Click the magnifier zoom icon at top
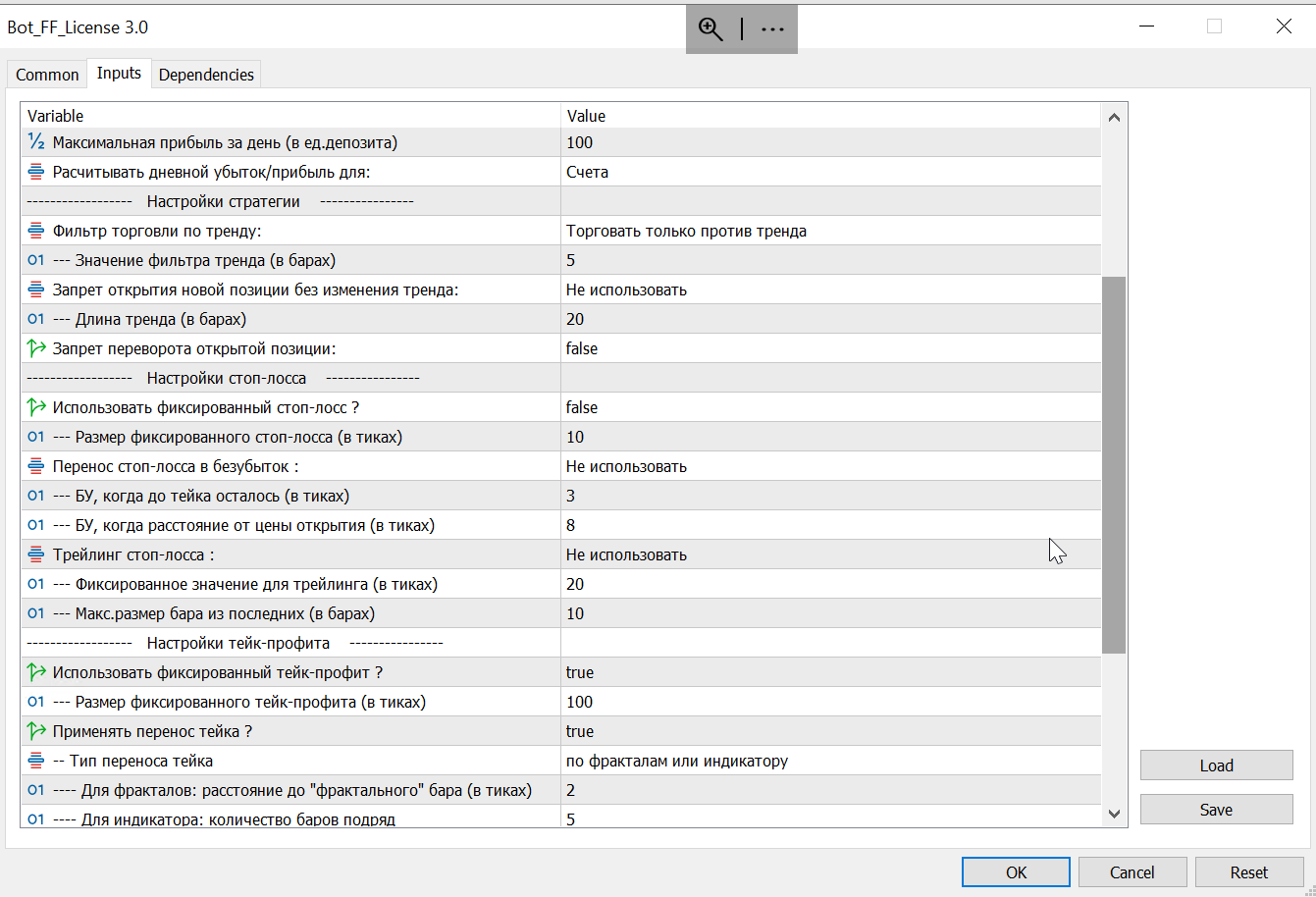Image resolution: width=1316 pixels, height=897 pixels. point(711,29)
